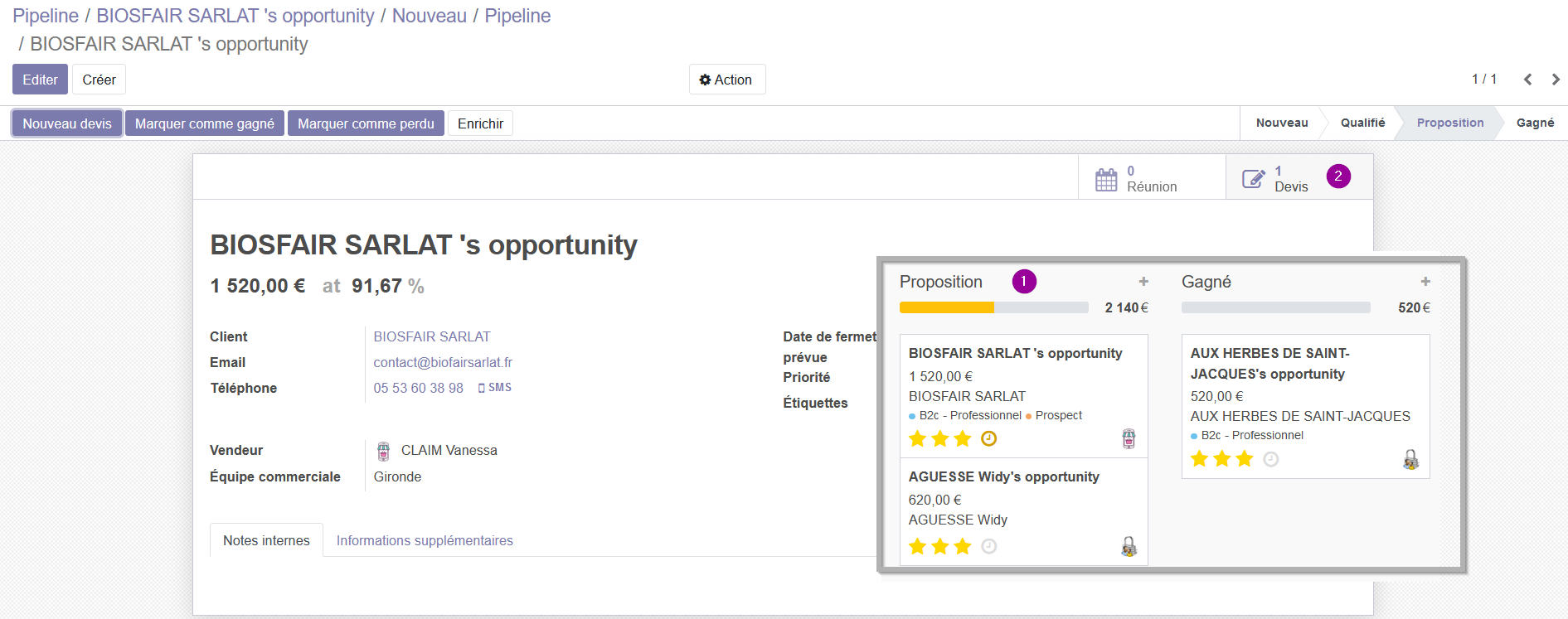Open BIOSFAIR SARLAT client link
This screenshot has width=1568, height=619.
432,336
